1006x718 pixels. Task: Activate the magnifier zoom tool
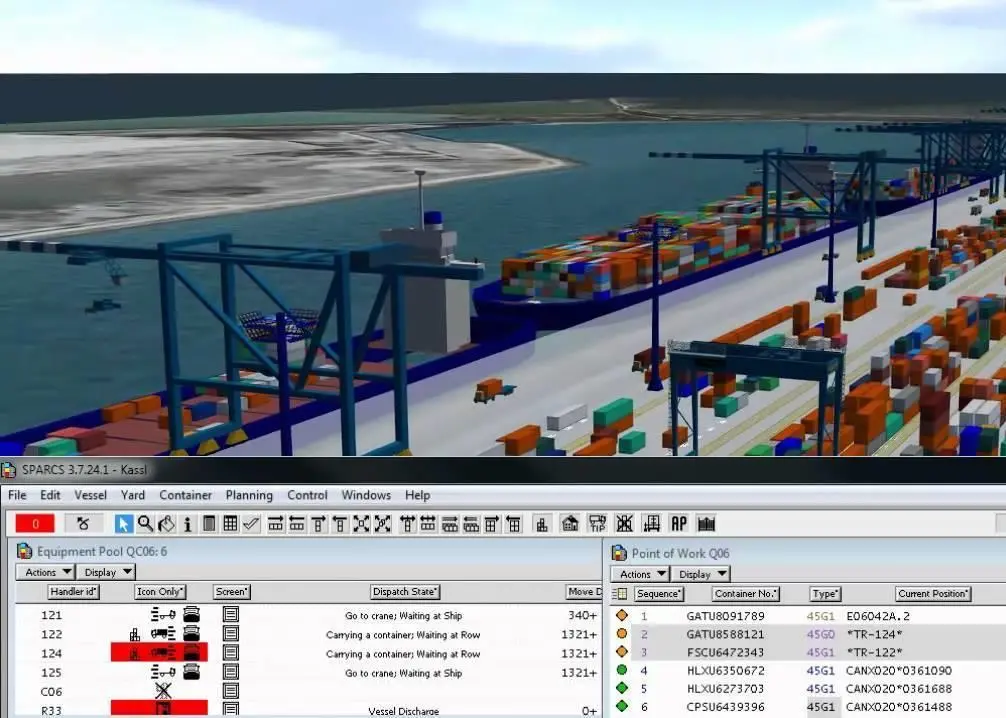(145, 524)
